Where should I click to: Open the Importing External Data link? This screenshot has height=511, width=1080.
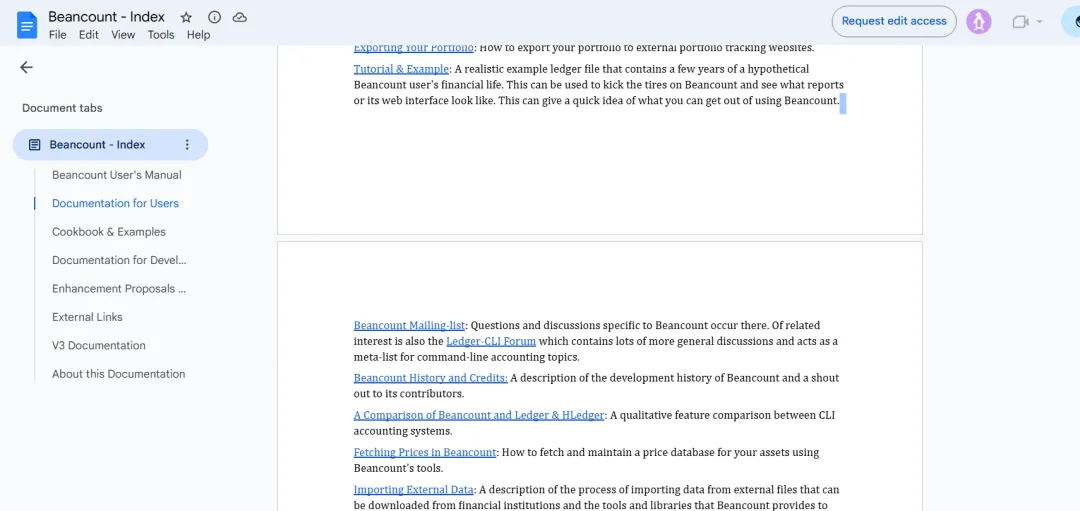[413, 490]
